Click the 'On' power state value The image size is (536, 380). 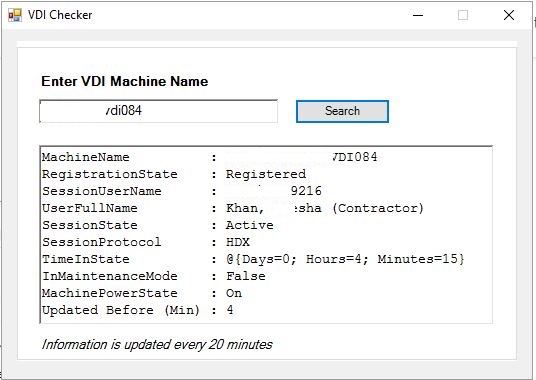coord(234,293)
